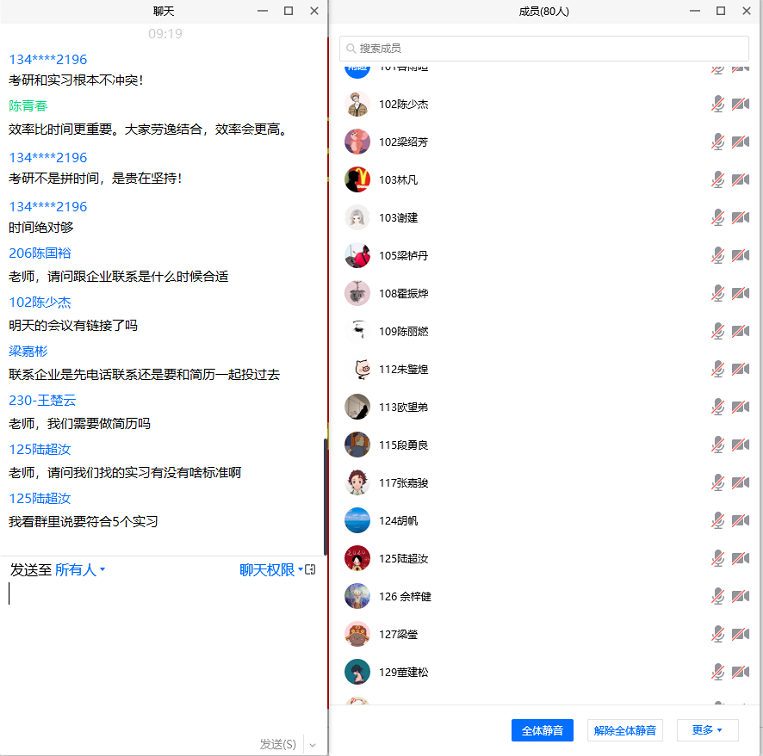Toggle video for 129董建松
763x756 pixels.
[740, 672]
